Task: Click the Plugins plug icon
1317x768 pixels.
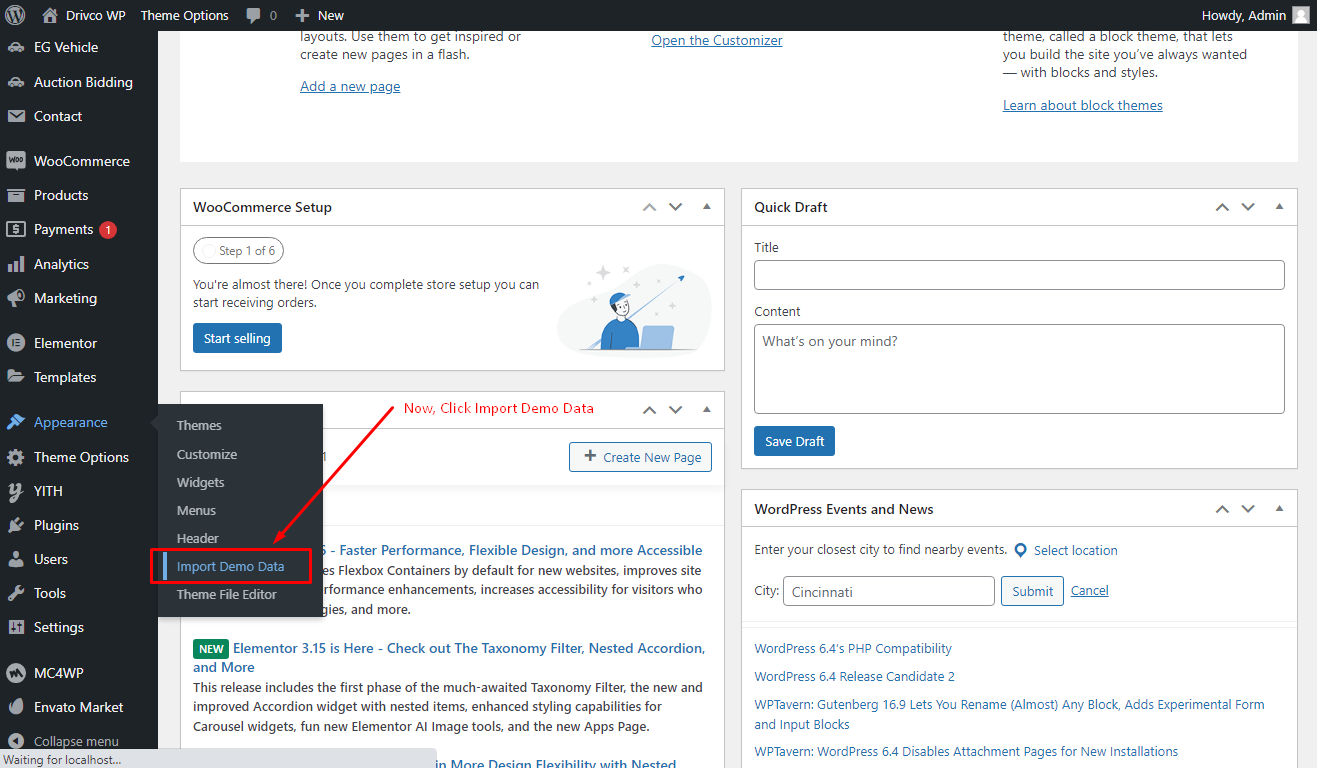Action: point(15,525)
